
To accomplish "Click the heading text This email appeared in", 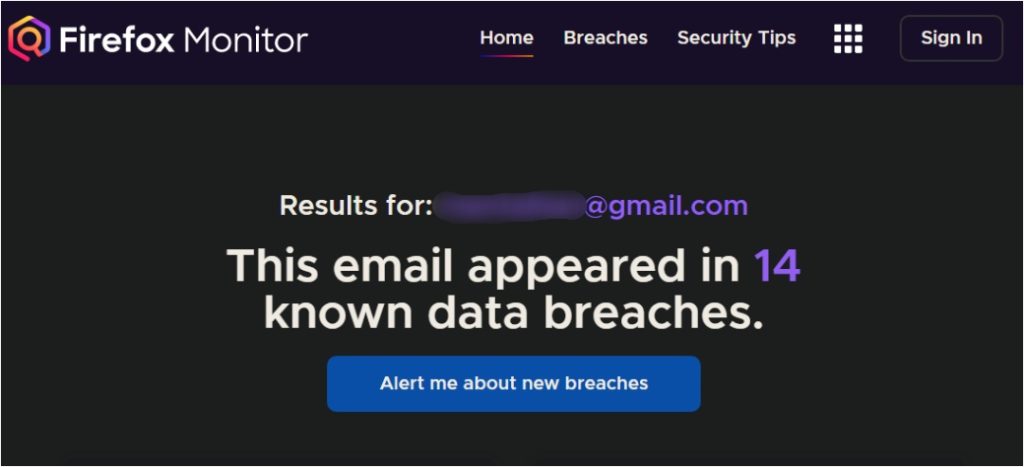I will (484, 266).
